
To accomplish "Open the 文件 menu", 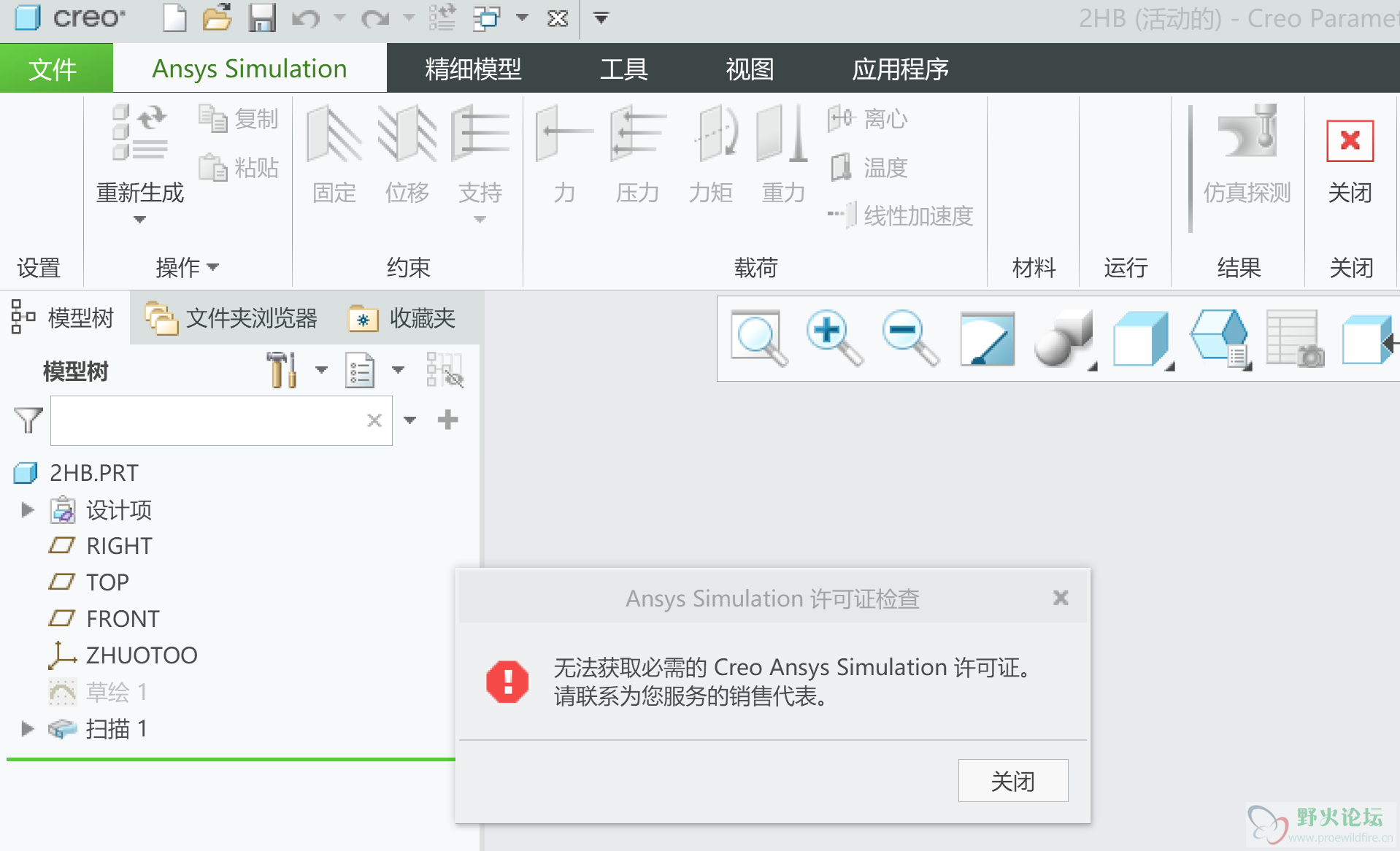I will 53,69.
